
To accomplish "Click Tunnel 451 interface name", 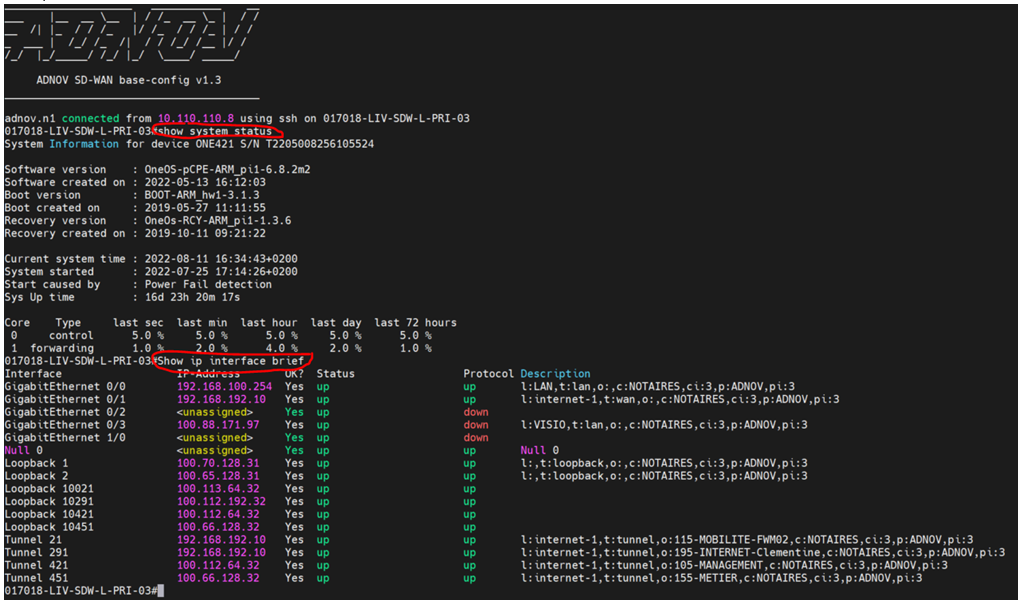I will coord(36,578).
